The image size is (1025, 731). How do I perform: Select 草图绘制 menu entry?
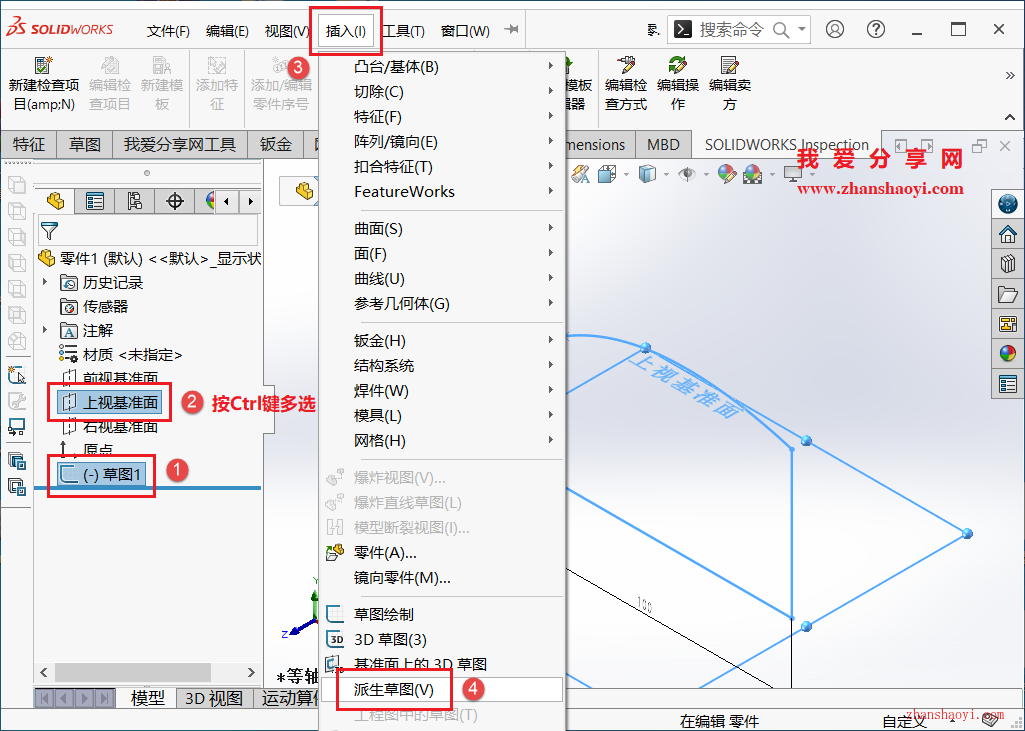click(x=442, y=614)
